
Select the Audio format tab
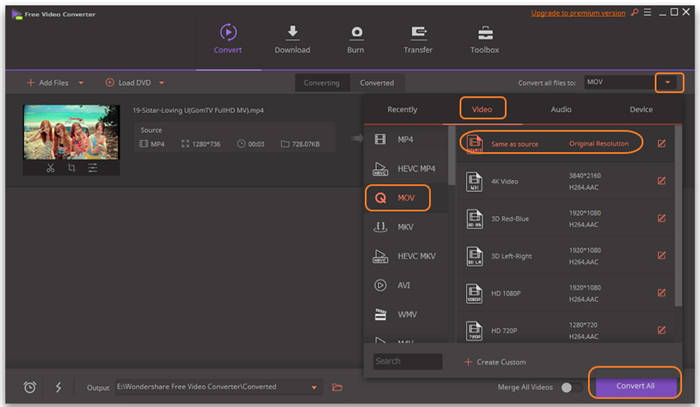pyautogui.click(x=561, y=109)
